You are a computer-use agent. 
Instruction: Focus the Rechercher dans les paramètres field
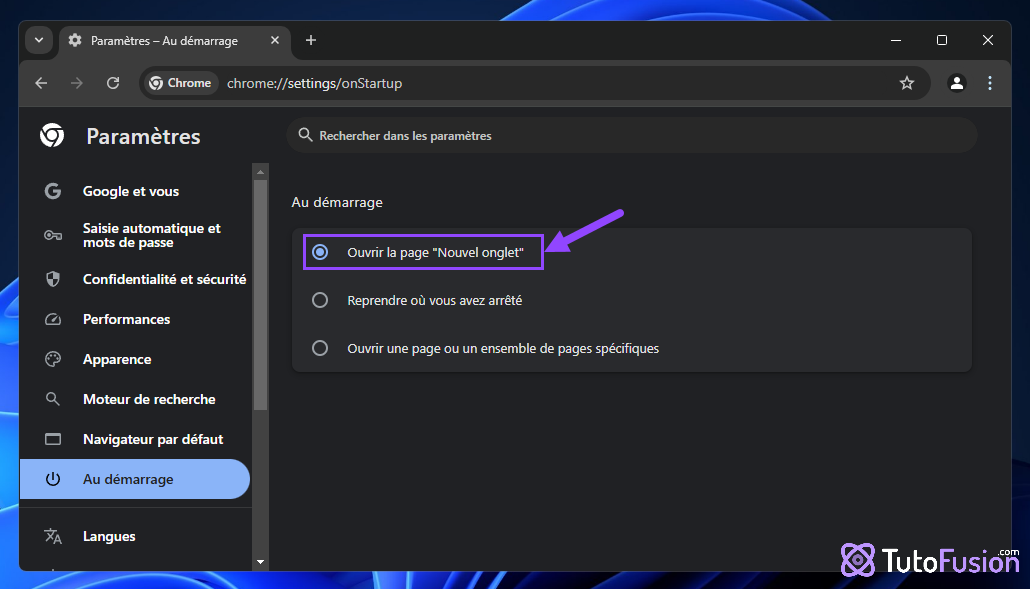pos(632,135)
